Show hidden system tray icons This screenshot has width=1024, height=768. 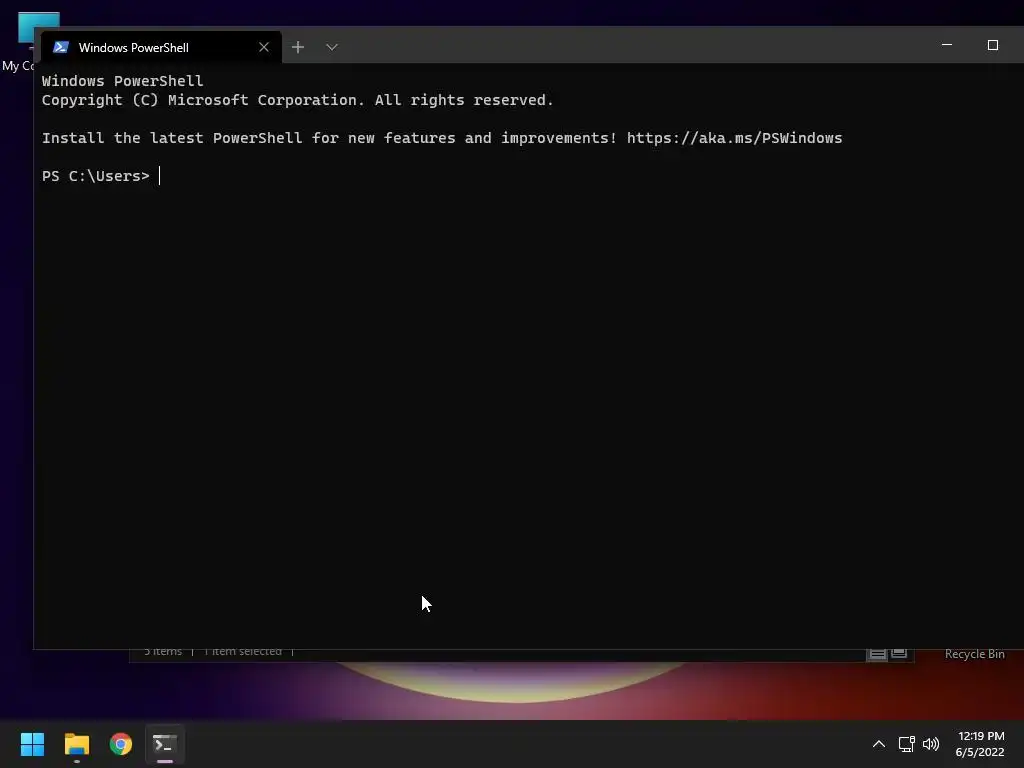pos(879,744)
